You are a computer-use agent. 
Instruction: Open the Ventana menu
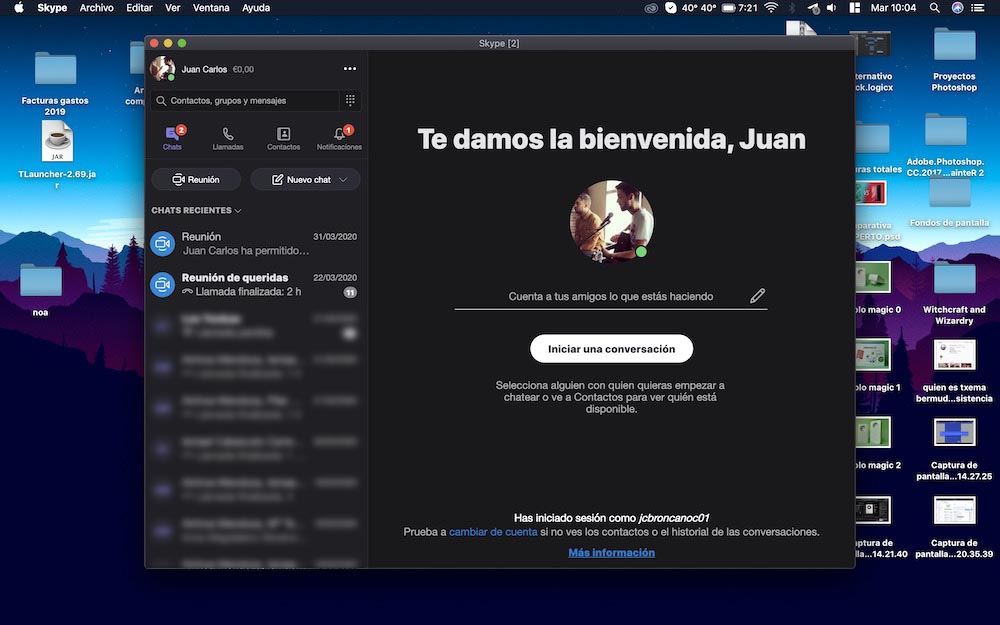coord(211,8)
